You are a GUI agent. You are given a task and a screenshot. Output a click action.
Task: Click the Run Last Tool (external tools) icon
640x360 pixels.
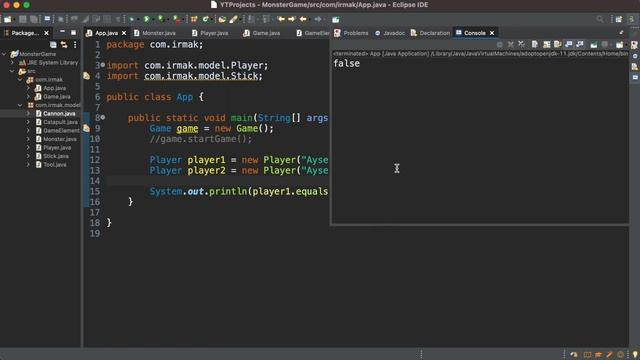tap(176, 19)
